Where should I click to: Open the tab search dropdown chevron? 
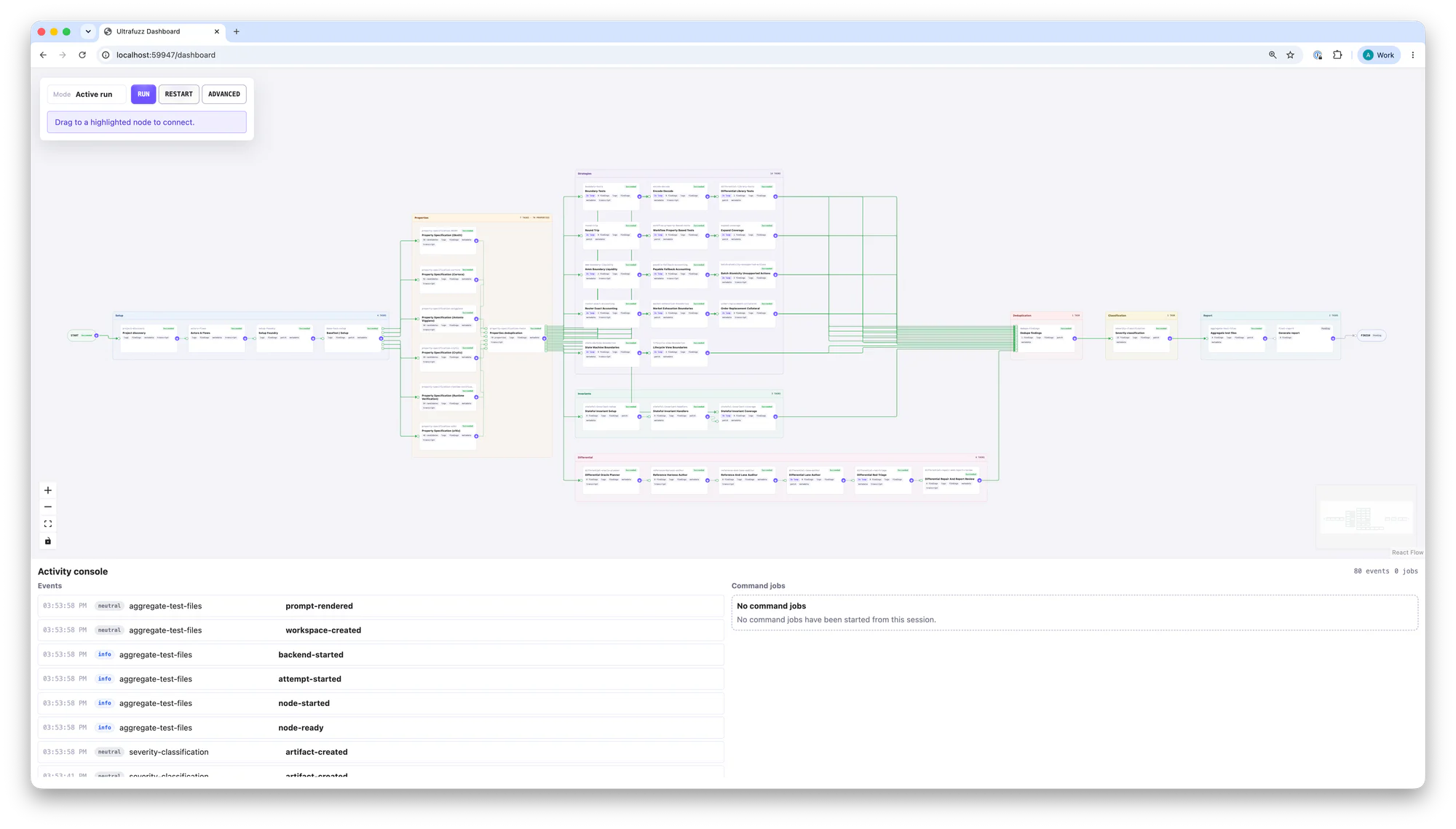pos(88,32)
